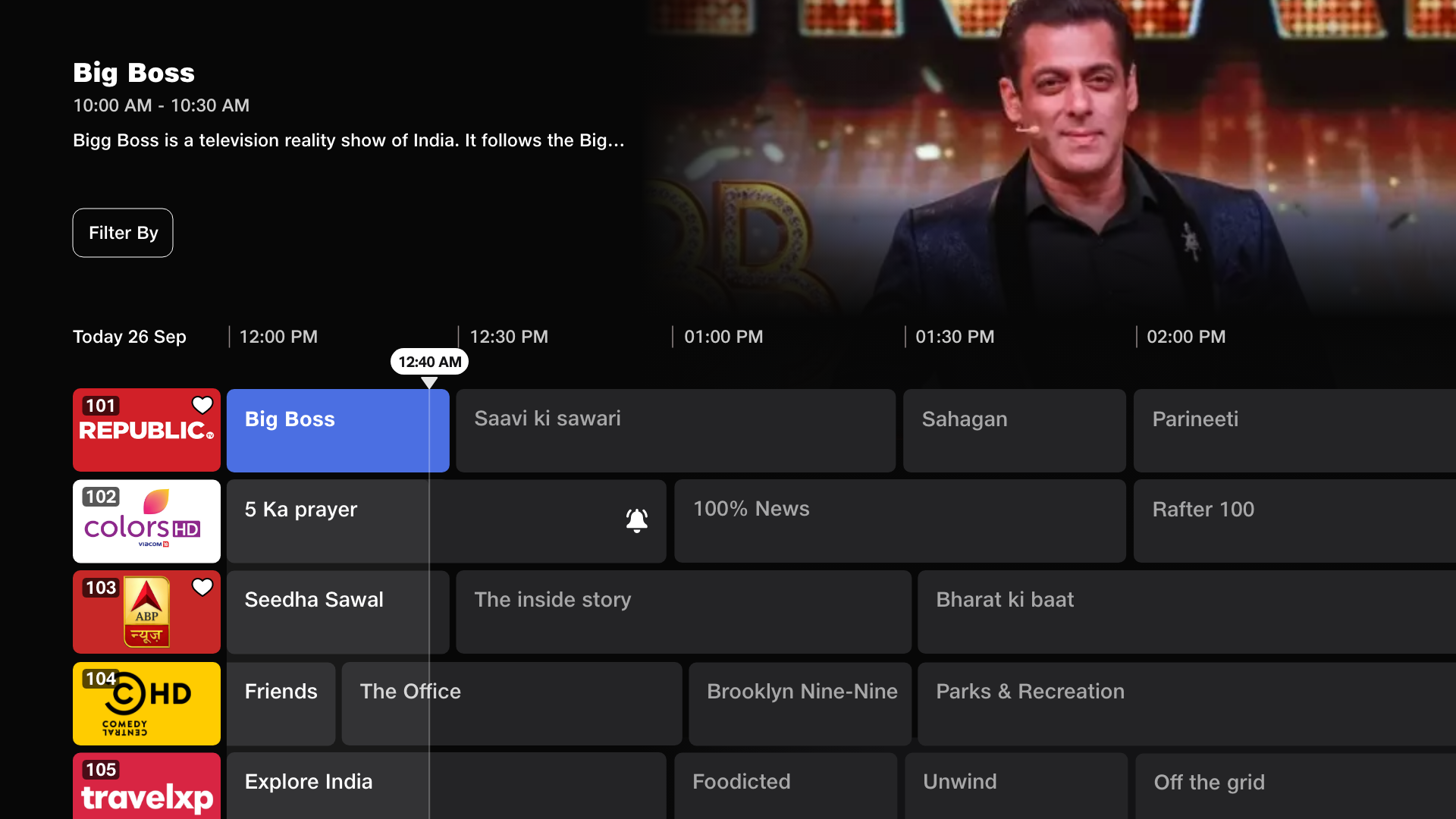Expand Saavi ki sawari program info
The height and width of the screenshot is (819, 1456).
(675, 430)
